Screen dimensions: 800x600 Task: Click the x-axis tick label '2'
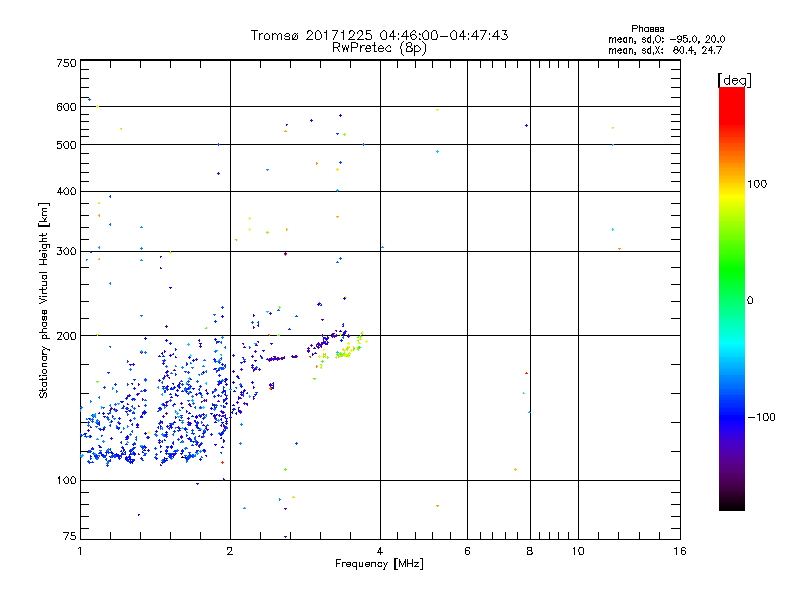pos(230,551)
